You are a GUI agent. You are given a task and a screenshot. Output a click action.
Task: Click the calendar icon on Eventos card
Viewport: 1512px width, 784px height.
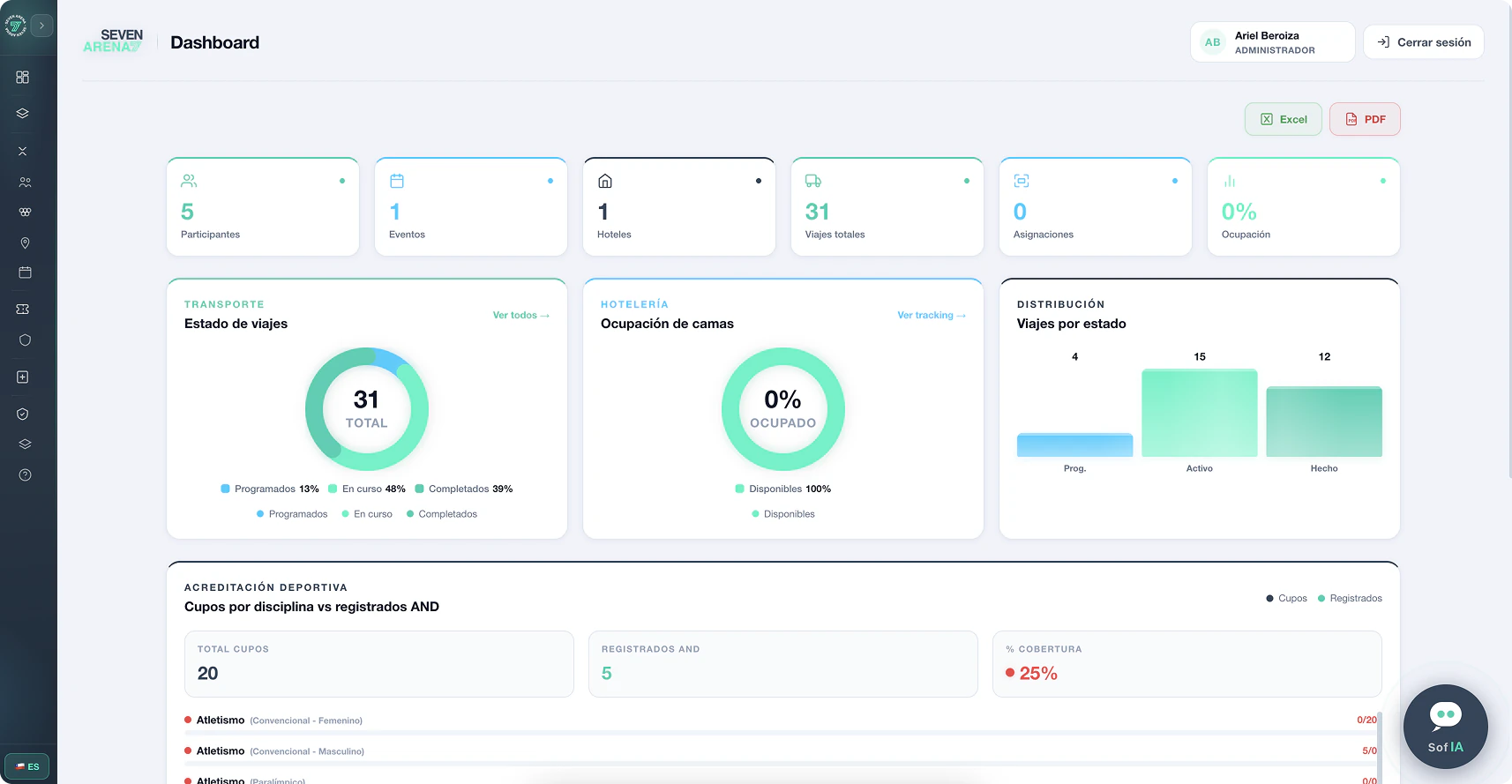click(397, 181)
